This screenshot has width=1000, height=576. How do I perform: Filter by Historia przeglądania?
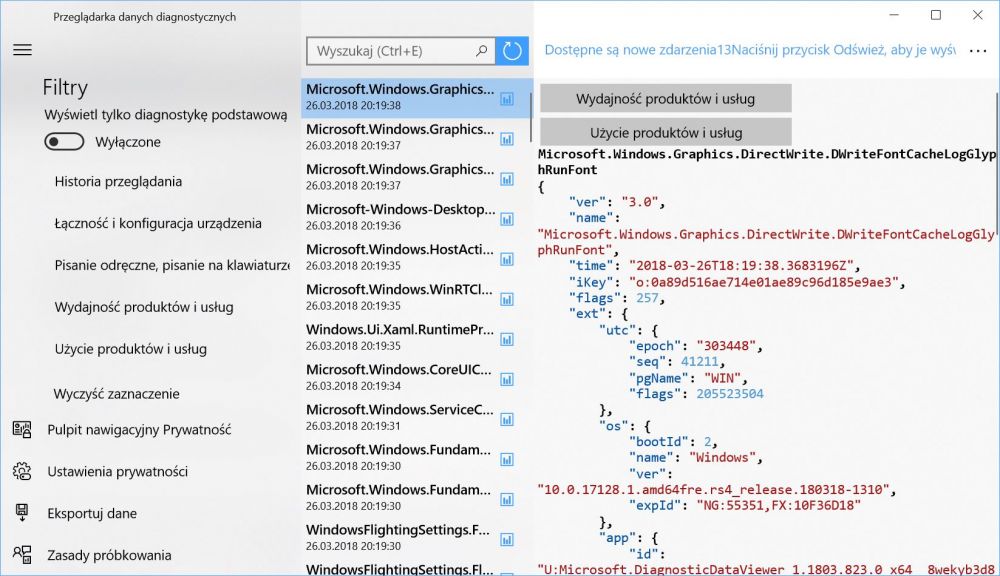(x=118, y=181)
